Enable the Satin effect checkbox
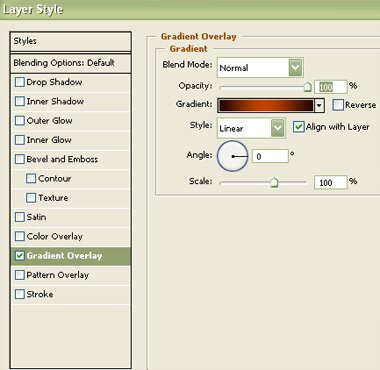Screen dimensions: 380x370 pyautogui.click(x=20, y=217)
